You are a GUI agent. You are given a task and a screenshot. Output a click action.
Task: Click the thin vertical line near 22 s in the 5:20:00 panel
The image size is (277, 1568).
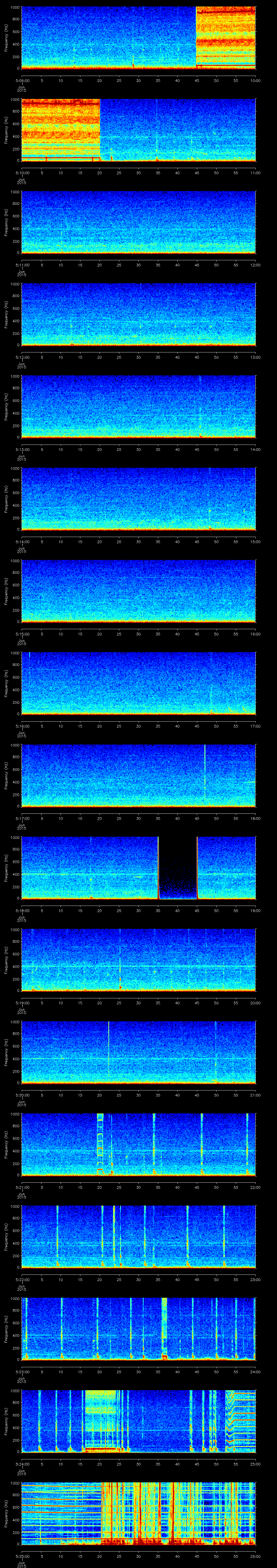click(x=108, y=1049)
